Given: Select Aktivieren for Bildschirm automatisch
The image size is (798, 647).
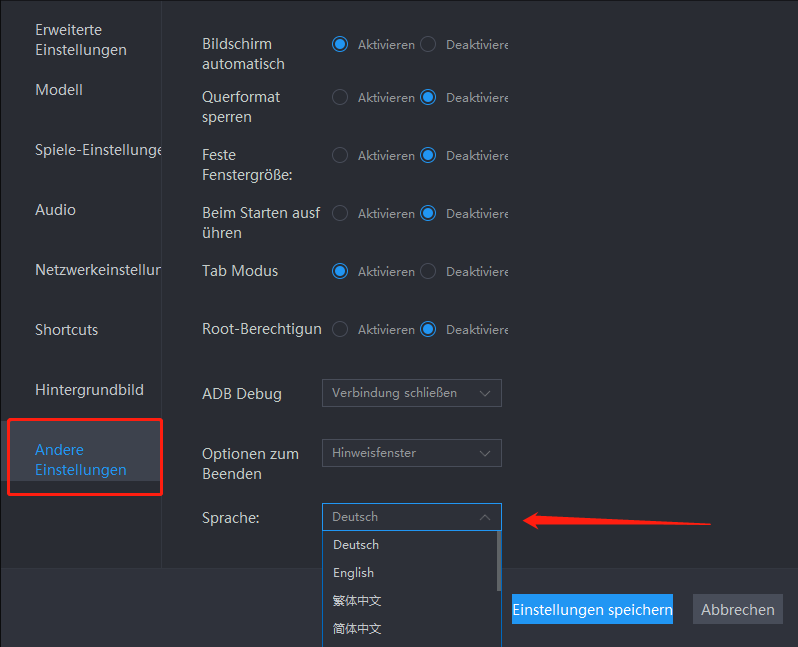Looking at the screenshot, I should 340,44.
